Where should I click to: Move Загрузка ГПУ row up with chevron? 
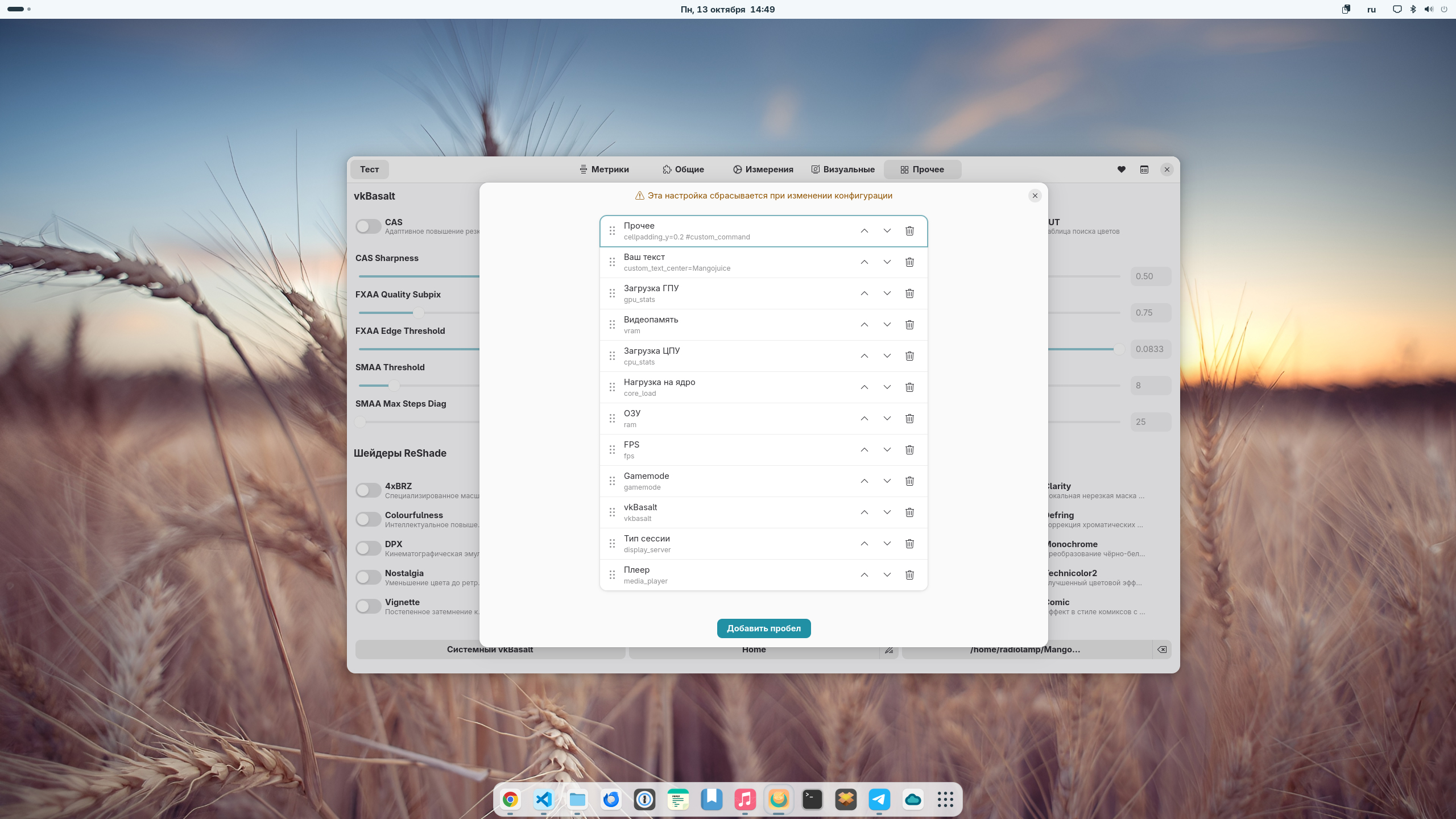coord(864,293)
